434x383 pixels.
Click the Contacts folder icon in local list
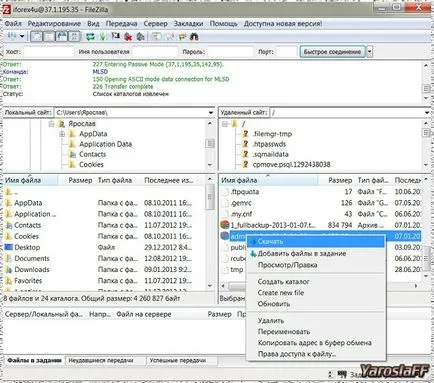click(x=9, y=225)
